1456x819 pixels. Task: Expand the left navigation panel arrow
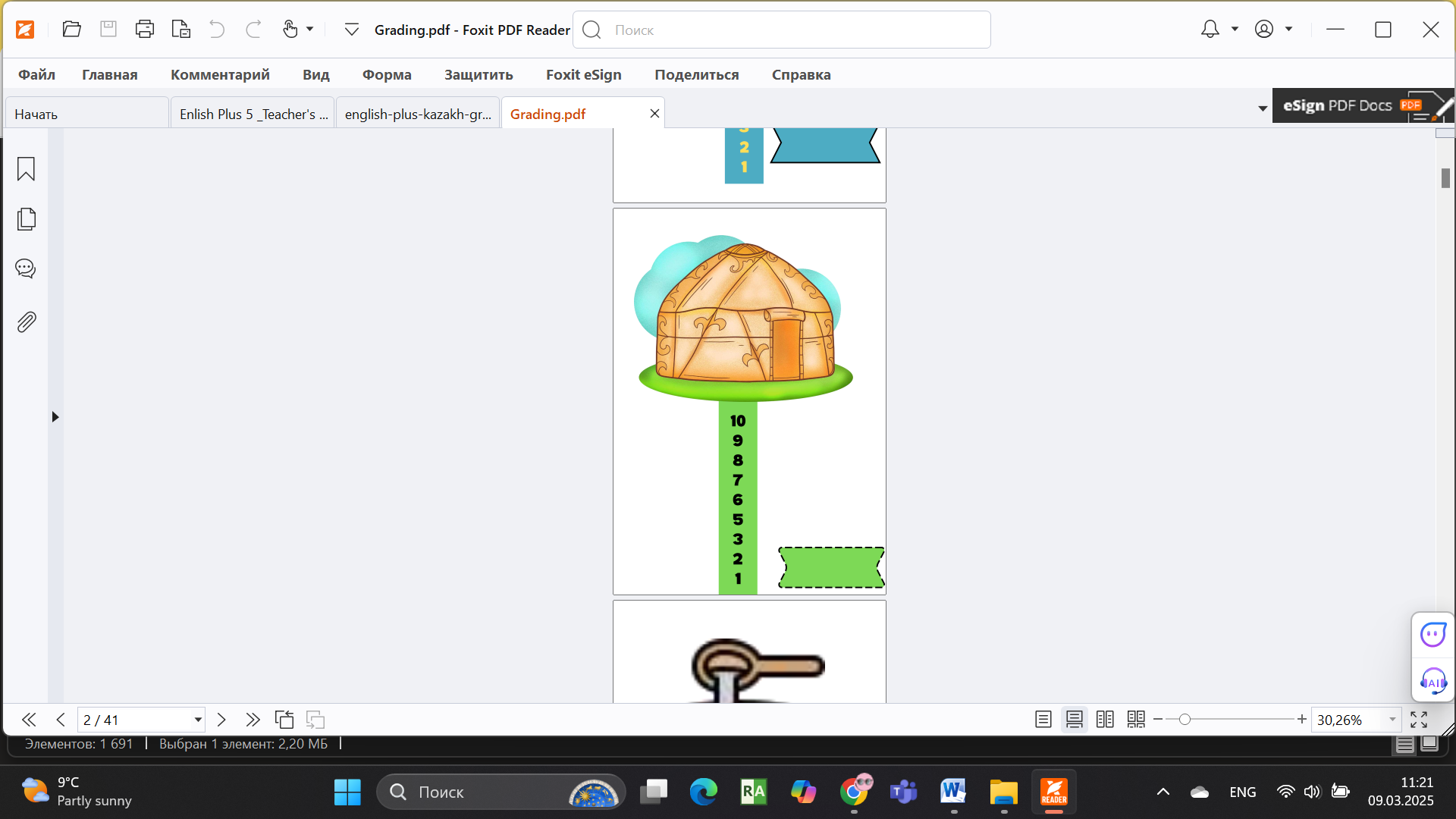click(55, 417)
